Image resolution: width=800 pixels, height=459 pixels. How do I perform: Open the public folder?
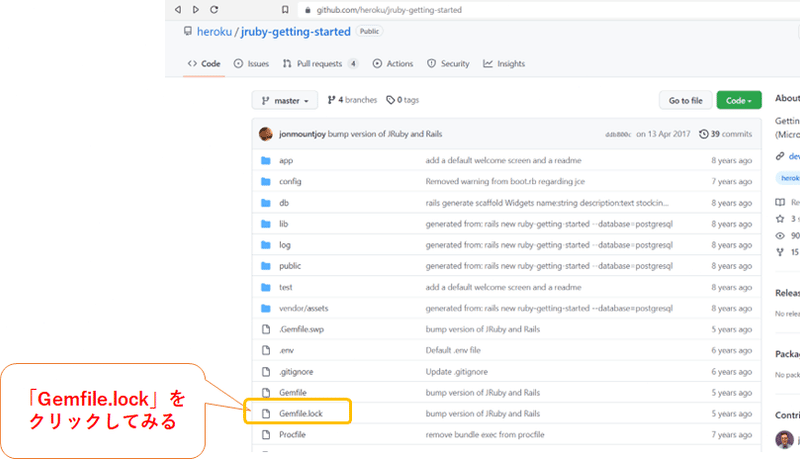[x=290, y=266]
